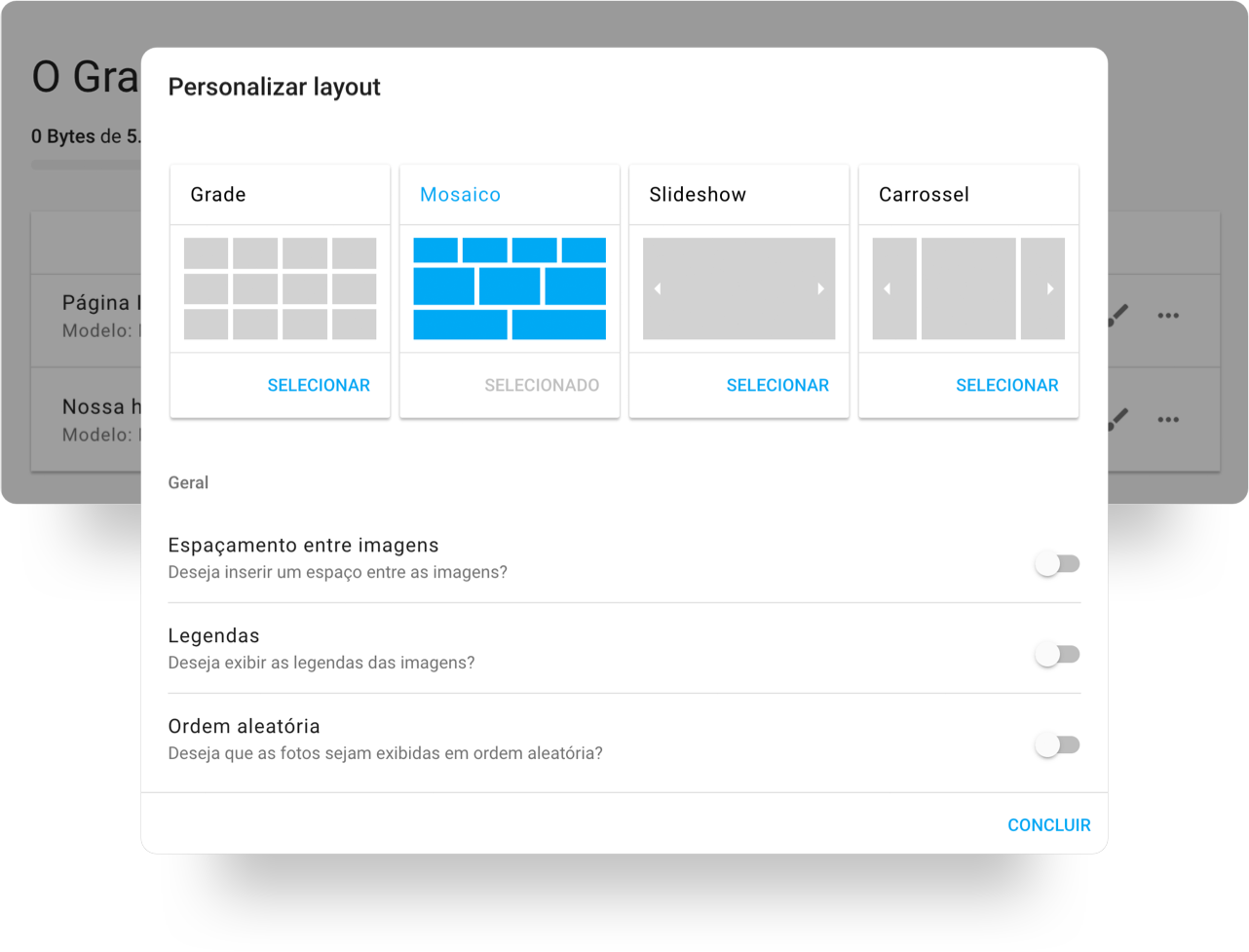The width and height of the screenshot is (1249, 952).
Task: Click the edit pencil icon on the Página row
Action: pos(1119,315)
